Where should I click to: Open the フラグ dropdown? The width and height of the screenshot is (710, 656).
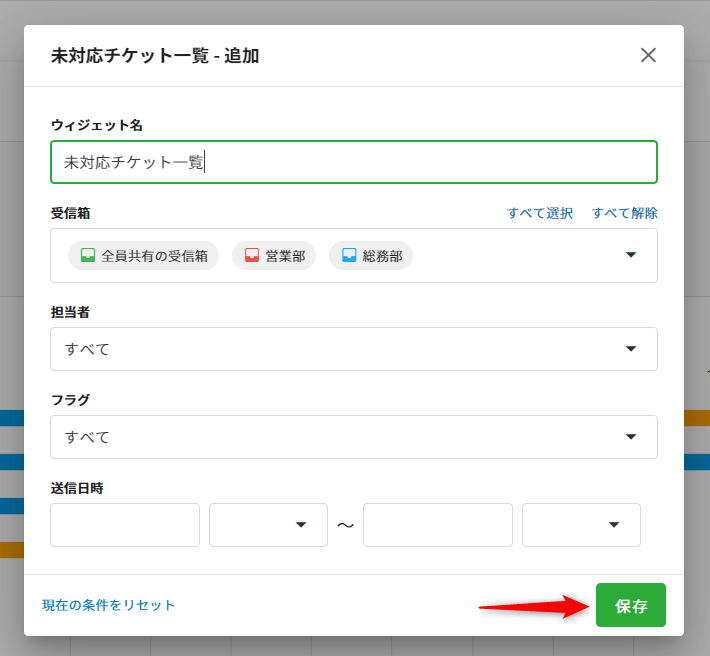353,437
